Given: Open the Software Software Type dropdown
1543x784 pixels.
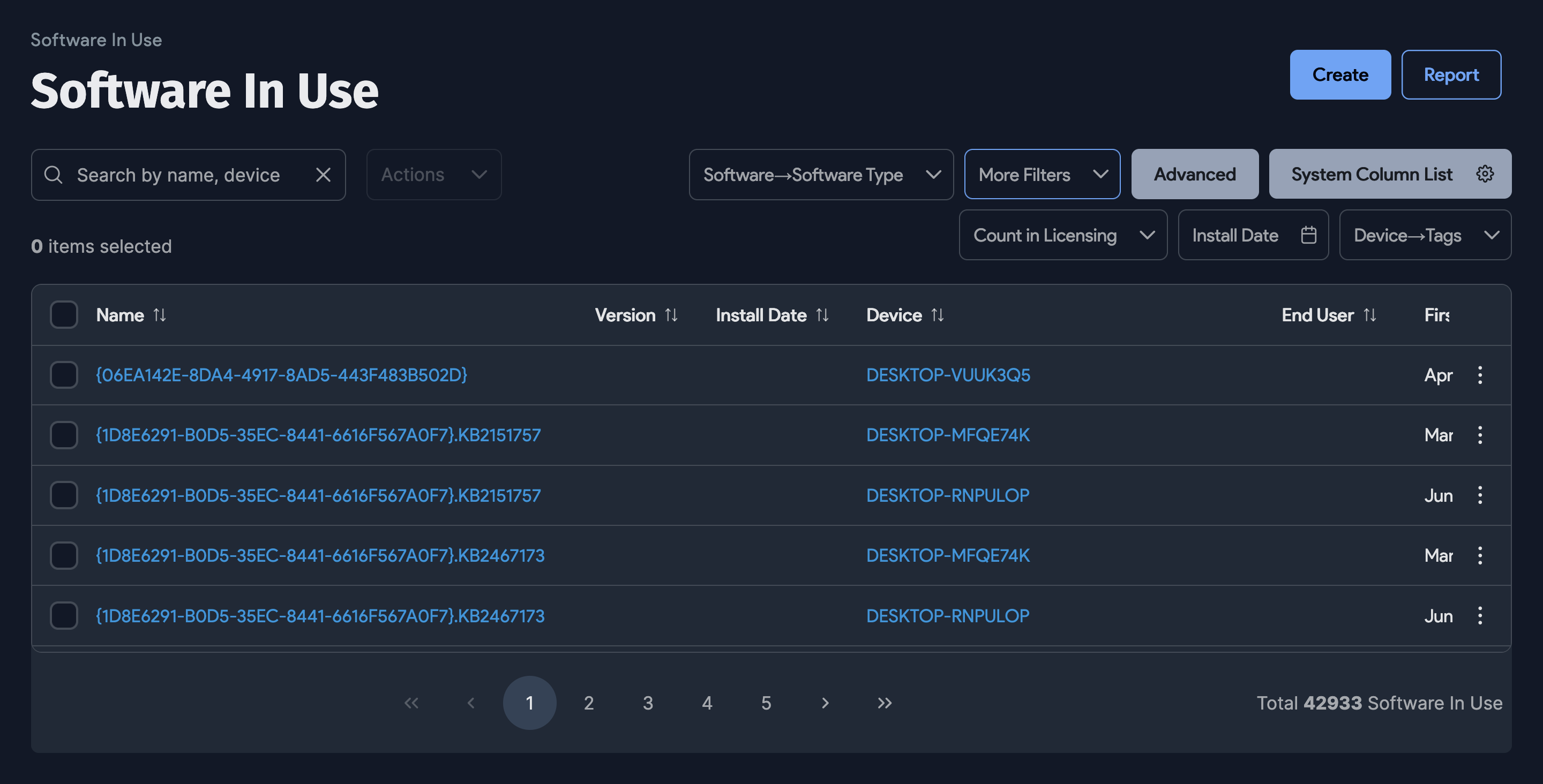Looking at the screenshot, I should coord(821,174).
